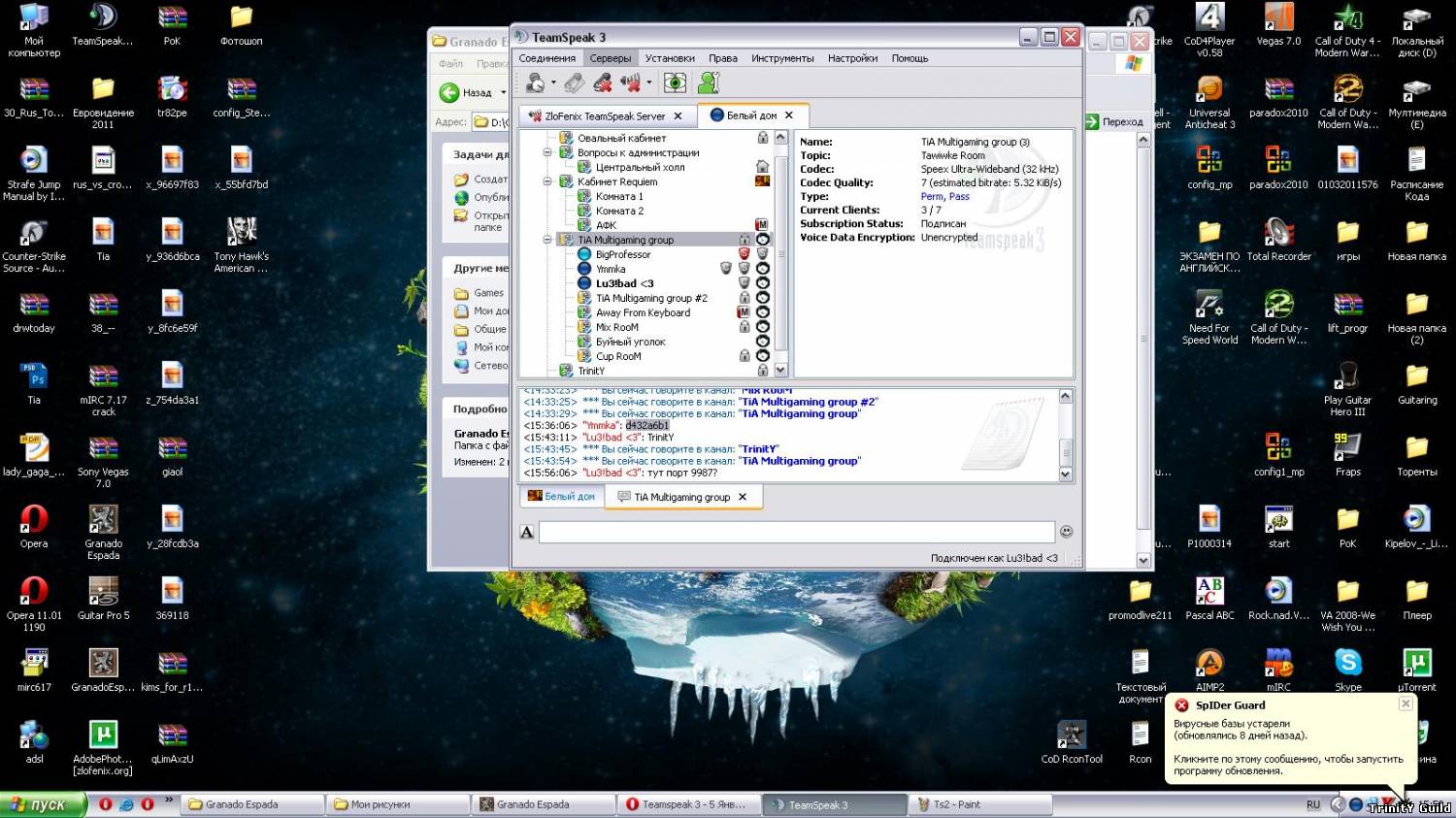This screenshot has height=818, width=1456.
Task: Open the Инструменты menu
Action: [781, 58]
